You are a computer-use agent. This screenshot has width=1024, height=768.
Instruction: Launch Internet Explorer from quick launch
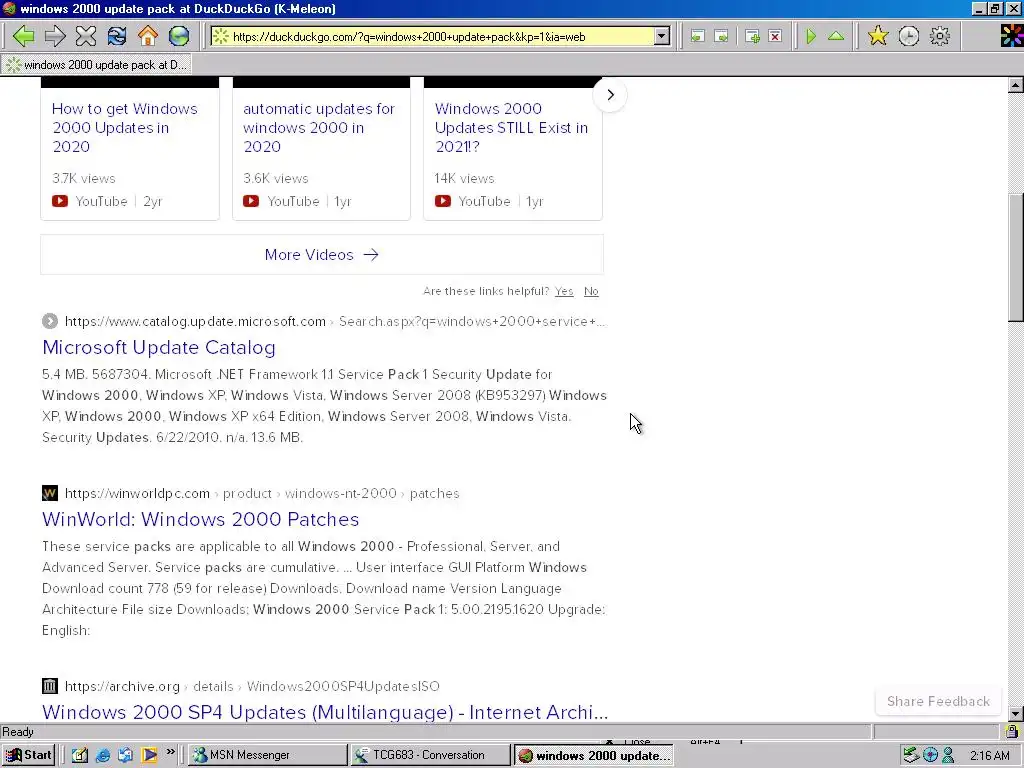[103, 755]
